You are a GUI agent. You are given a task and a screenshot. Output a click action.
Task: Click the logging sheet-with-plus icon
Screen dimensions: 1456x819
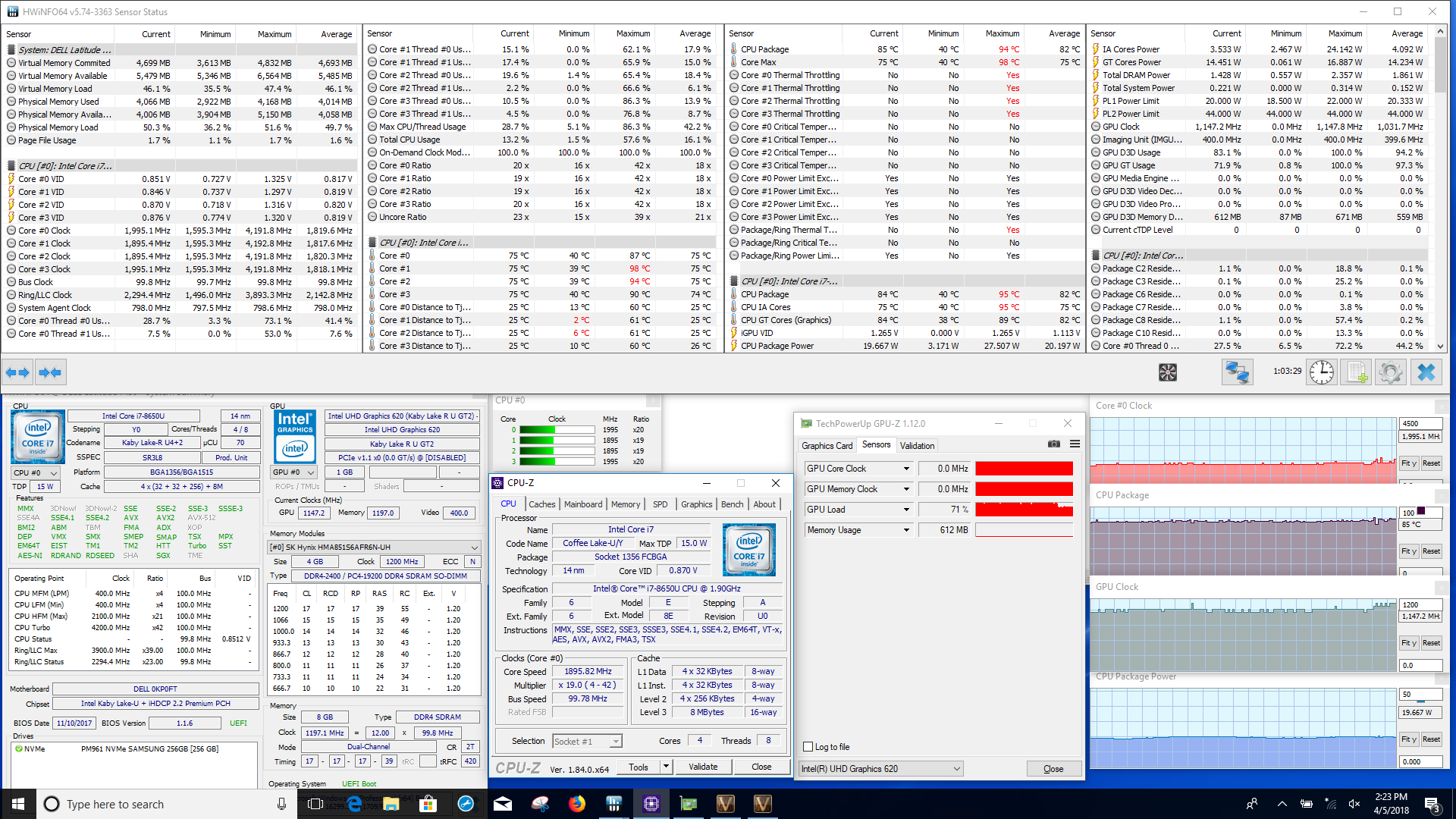click(1356, 372)
